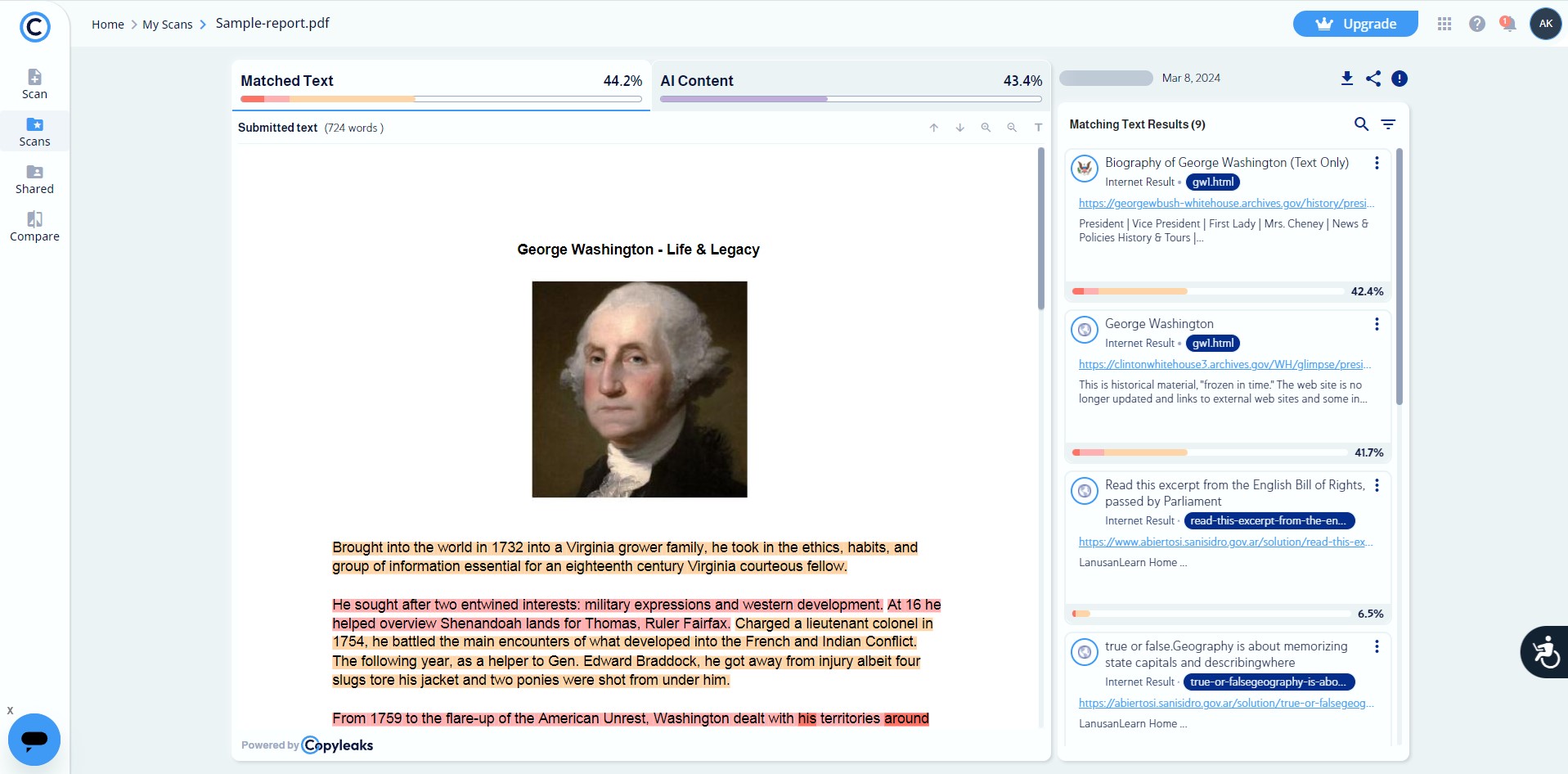Click the globe icon of the George Washington result
Image resolution: width=1568 pixels, height=774 pixels.
point(1085,330)
